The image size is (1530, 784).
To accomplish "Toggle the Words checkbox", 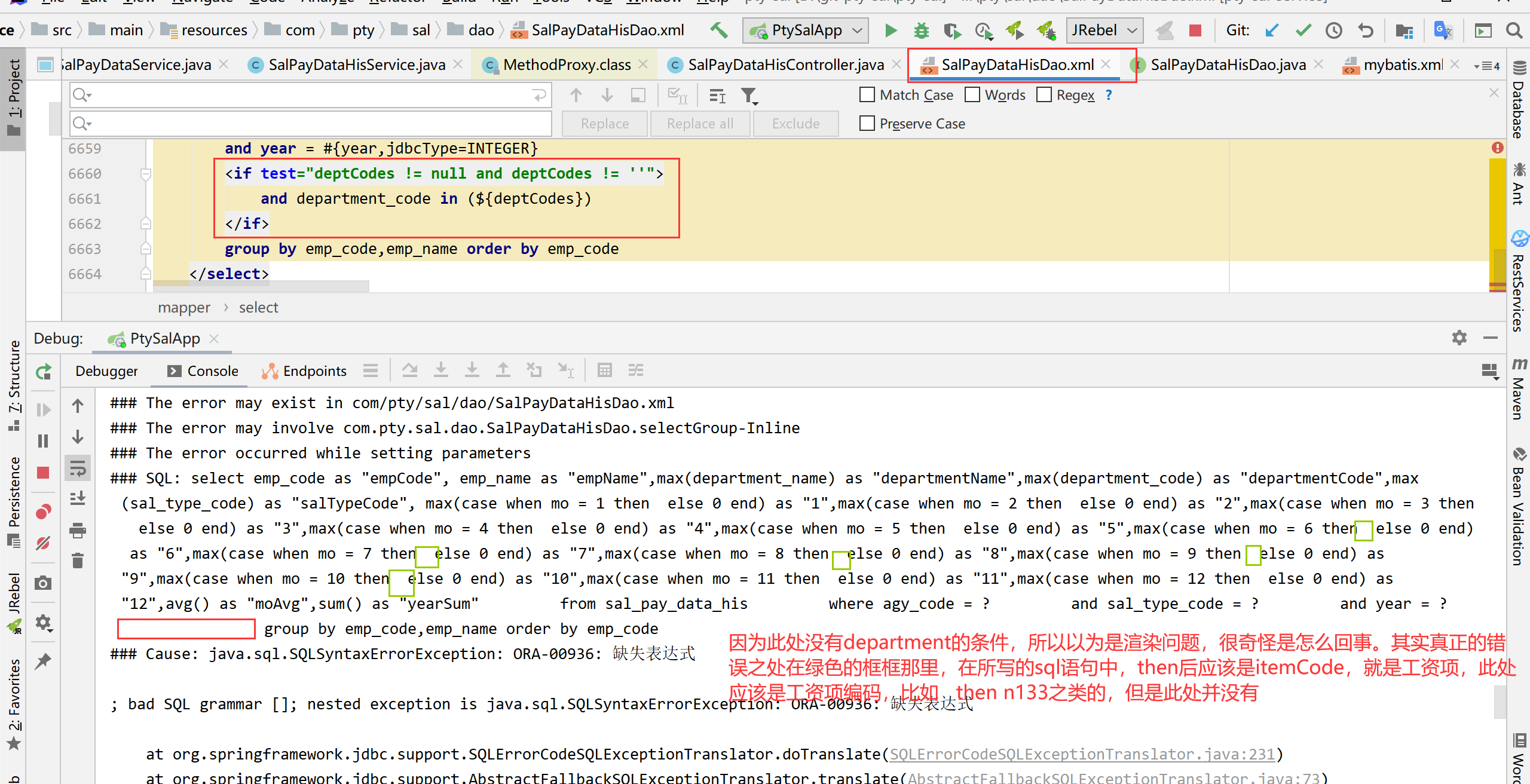I will pyautogui.click(x=972, y=95).
